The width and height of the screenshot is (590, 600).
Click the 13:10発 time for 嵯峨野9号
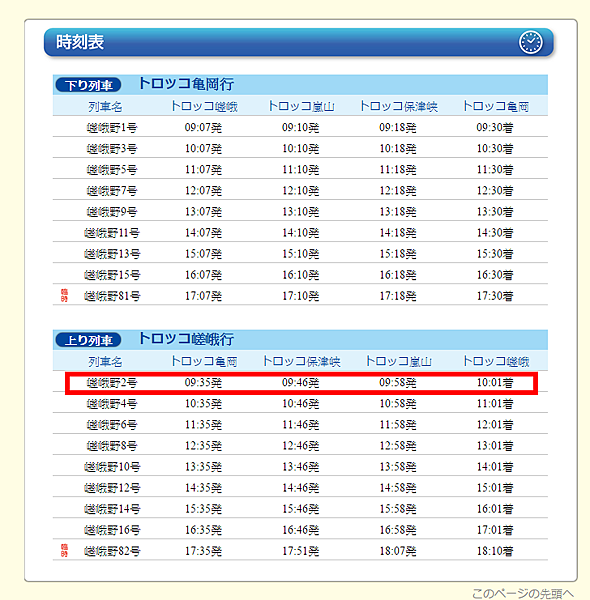point(301,212)
